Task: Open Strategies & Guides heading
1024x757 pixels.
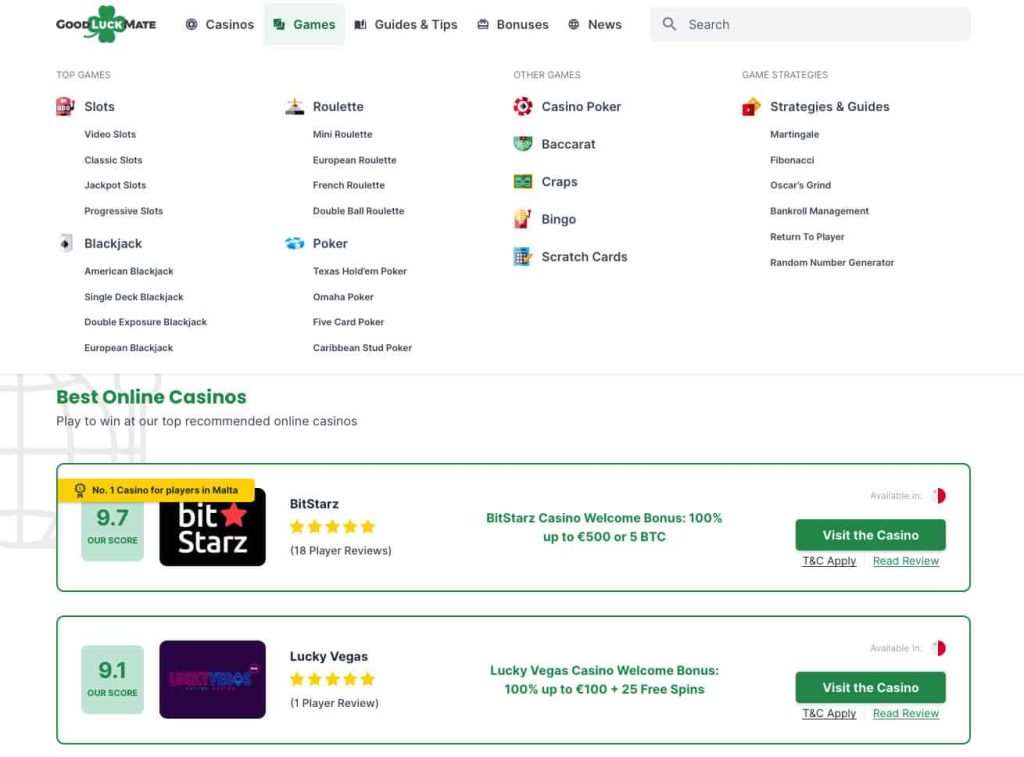Action: pyautogui.click(x=829, y=106)
